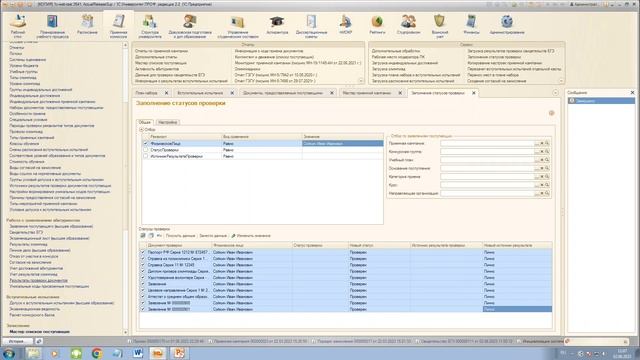Screen dimensions: 640x360
Task: Open Диссертационные советы section
Action: tap(311, 26)
